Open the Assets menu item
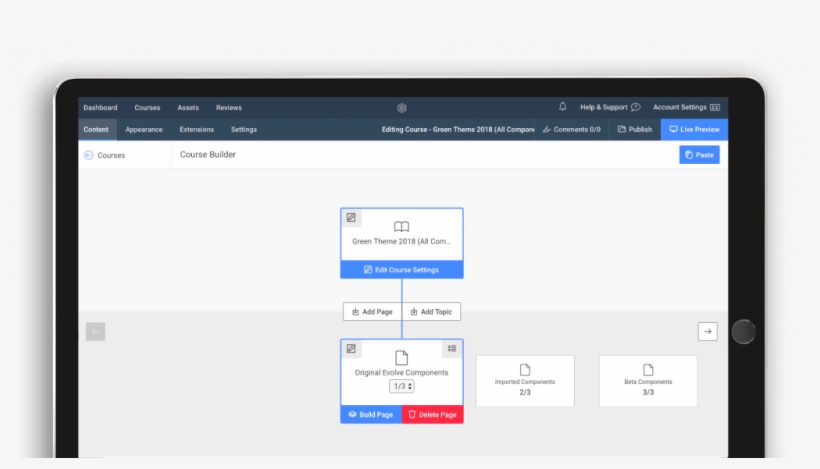 pos(188,108)
